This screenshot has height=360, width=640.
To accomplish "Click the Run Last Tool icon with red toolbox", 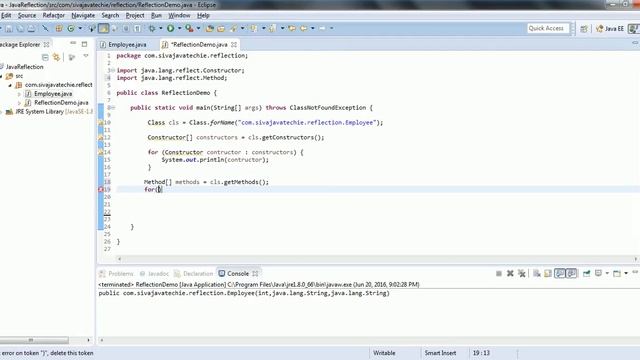I will click(189, 28).
